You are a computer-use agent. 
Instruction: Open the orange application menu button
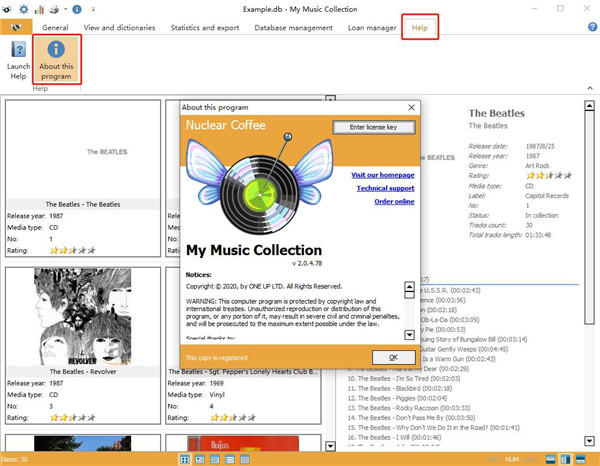tap(16, 27)
